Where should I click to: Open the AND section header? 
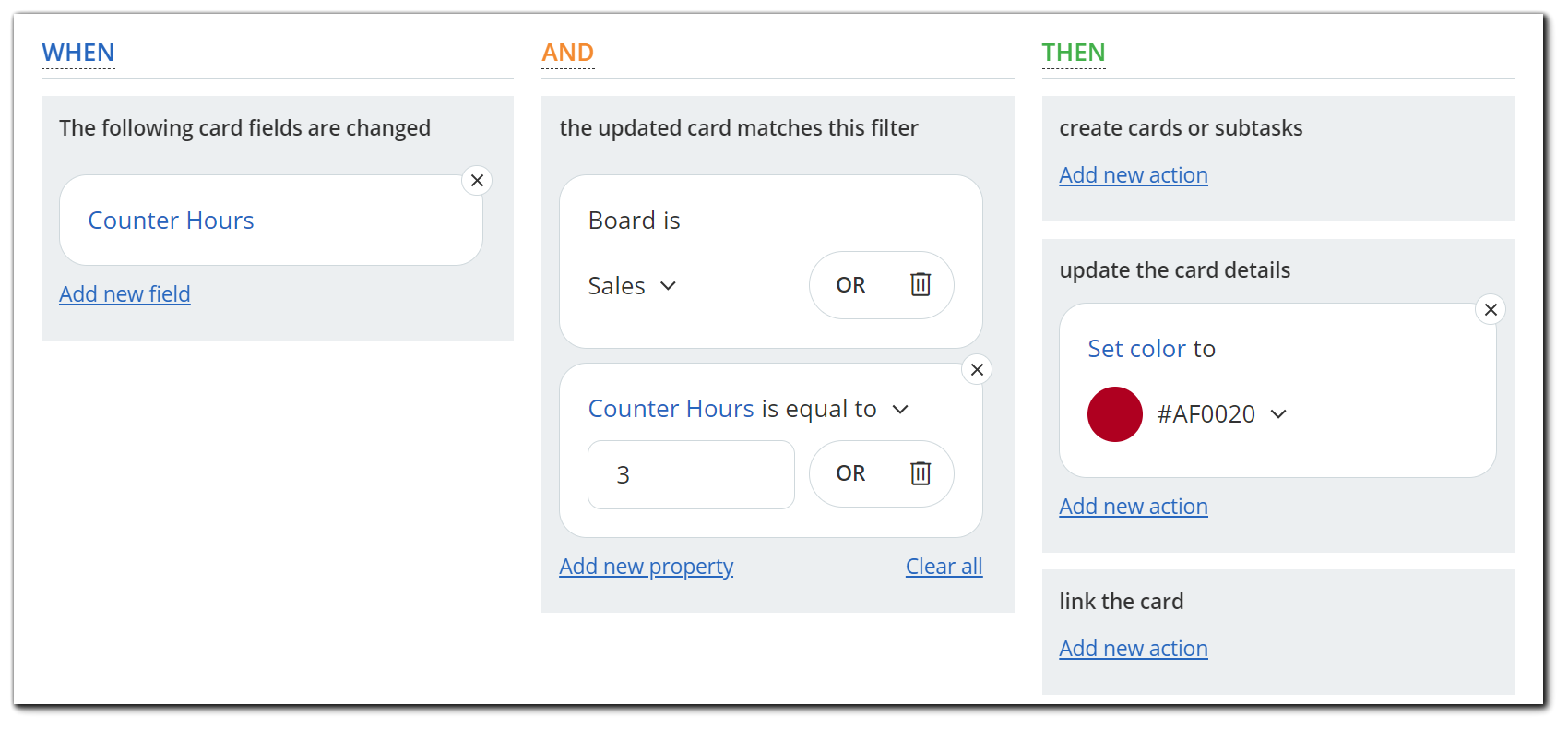(x=568, y=53)
